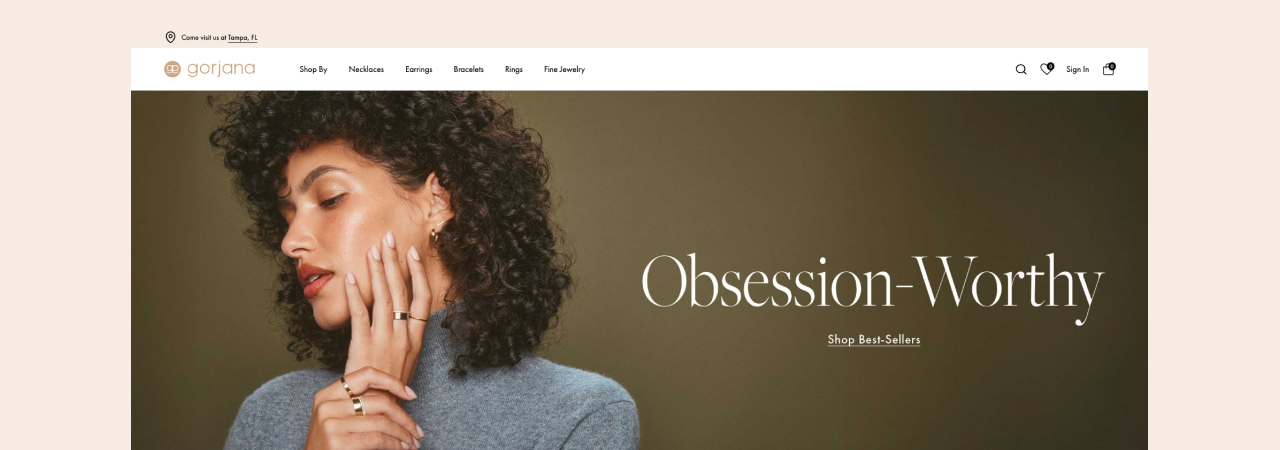Viewport: 1280px width, 450px height.
Task: Choose Rings from the top navigation
Action: (514, 70)
